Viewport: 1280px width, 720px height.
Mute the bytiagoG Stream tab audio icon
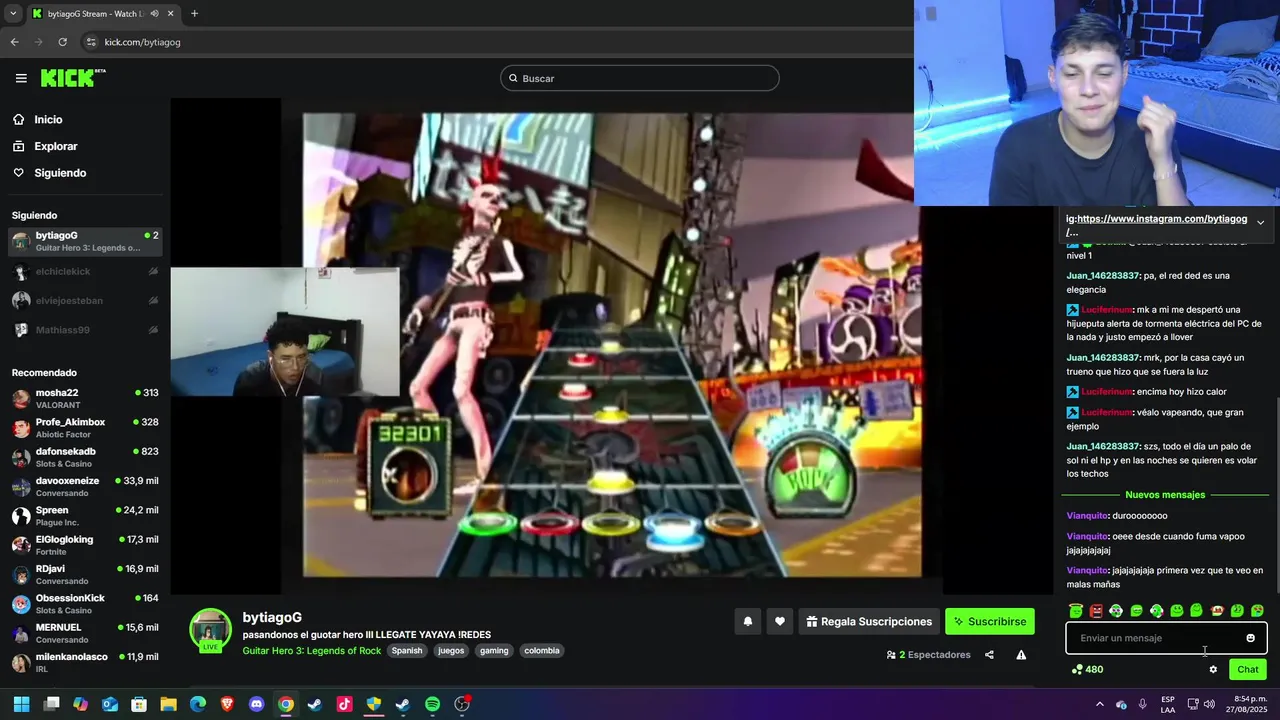pyautogui.click(x=154, y=14)
